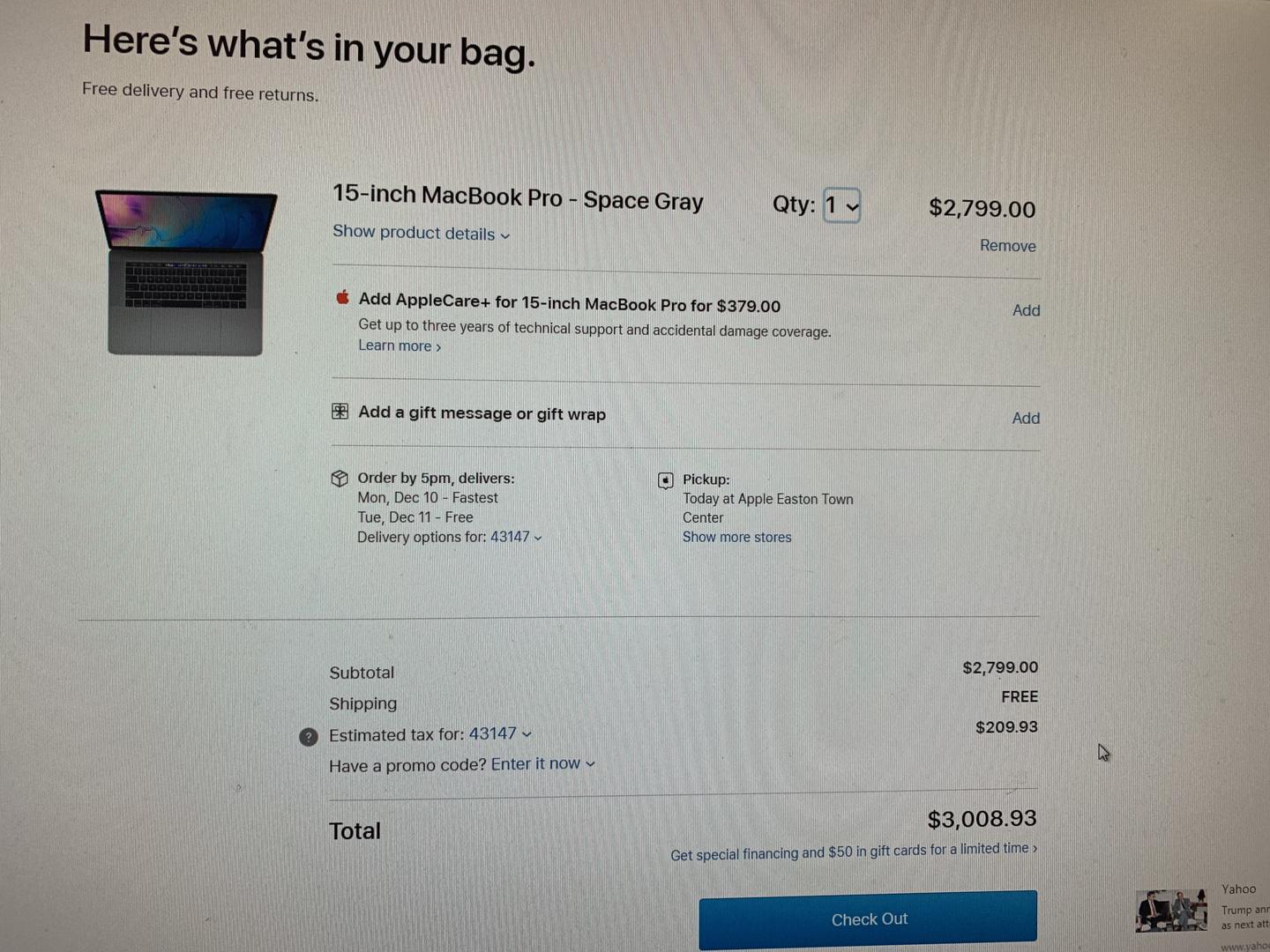Click the Apple logo beside AppleCare+
This screenshot has width=1270, height=952.
click(x=342, y=297)
